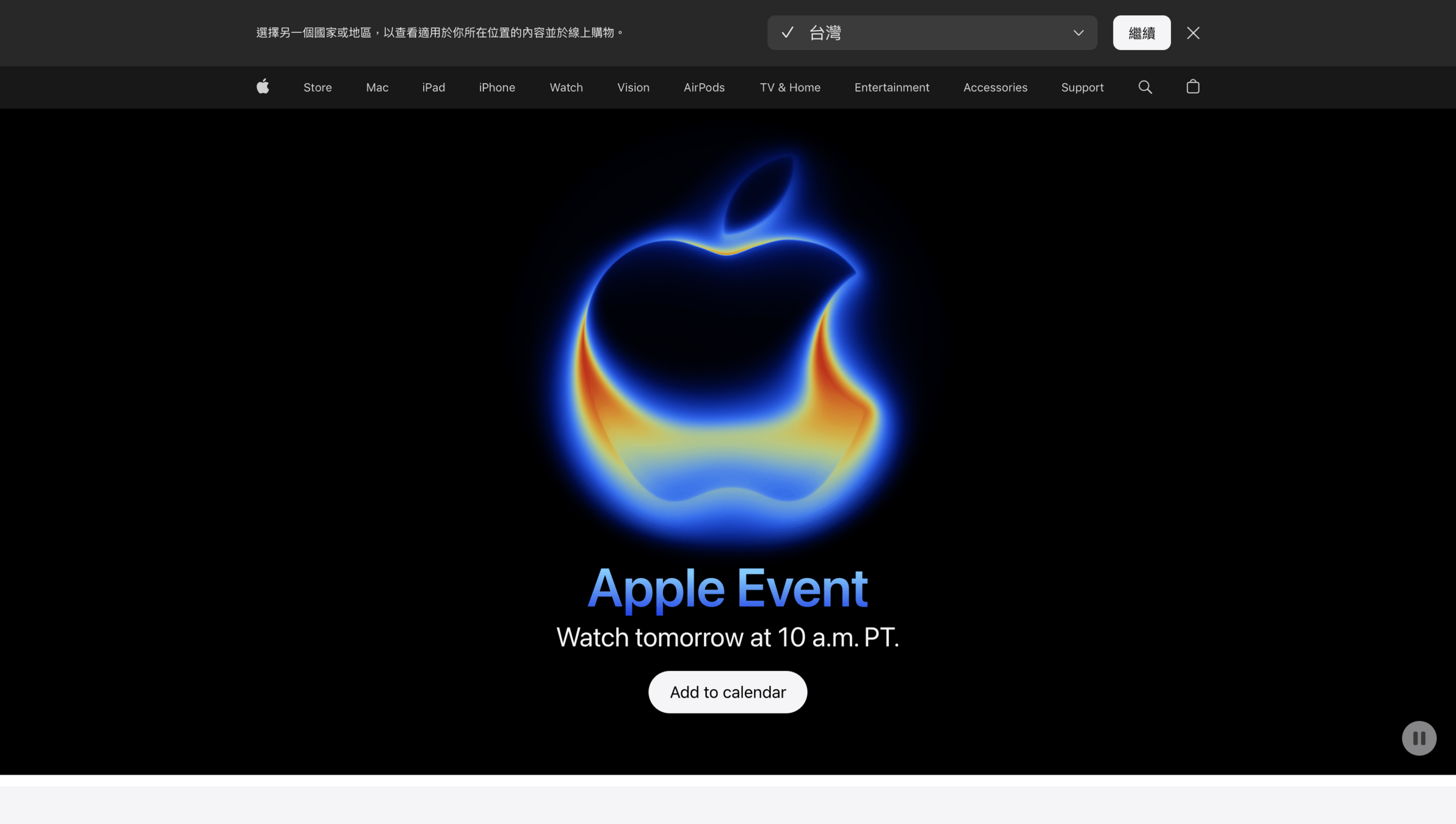Open the Store menu
This screenshot has width=1456, height=824.
pyautogui.click(x=317, y=87)
